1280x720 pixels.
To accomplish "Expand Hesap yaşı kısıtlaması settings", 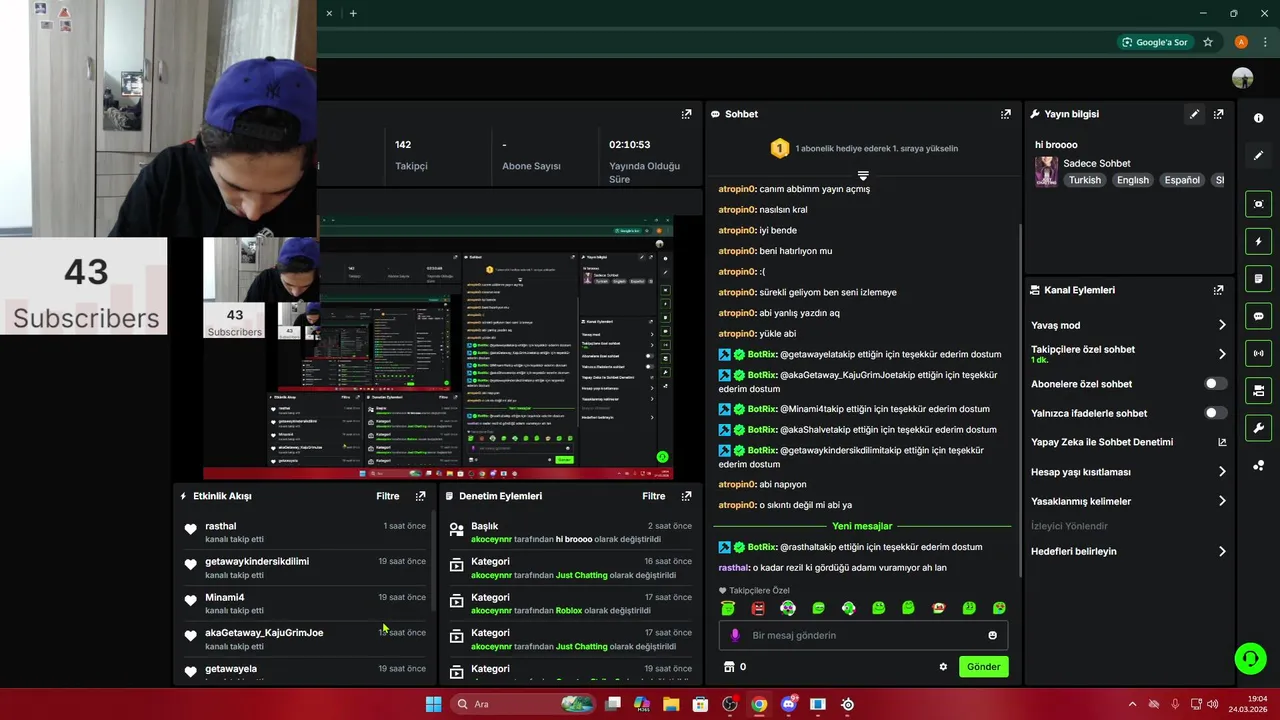I will click(1222, 472).
